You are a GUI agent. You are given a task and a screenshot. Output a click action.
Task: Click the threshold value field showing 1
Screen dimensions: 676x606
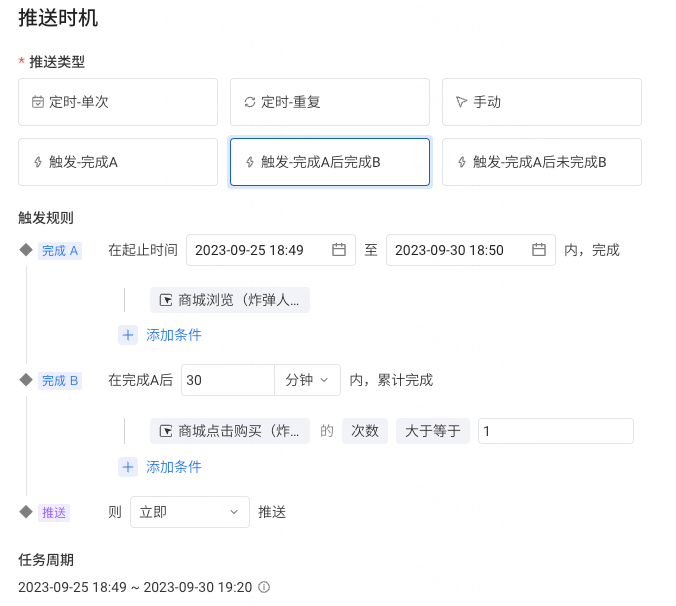tap(556, 431)
